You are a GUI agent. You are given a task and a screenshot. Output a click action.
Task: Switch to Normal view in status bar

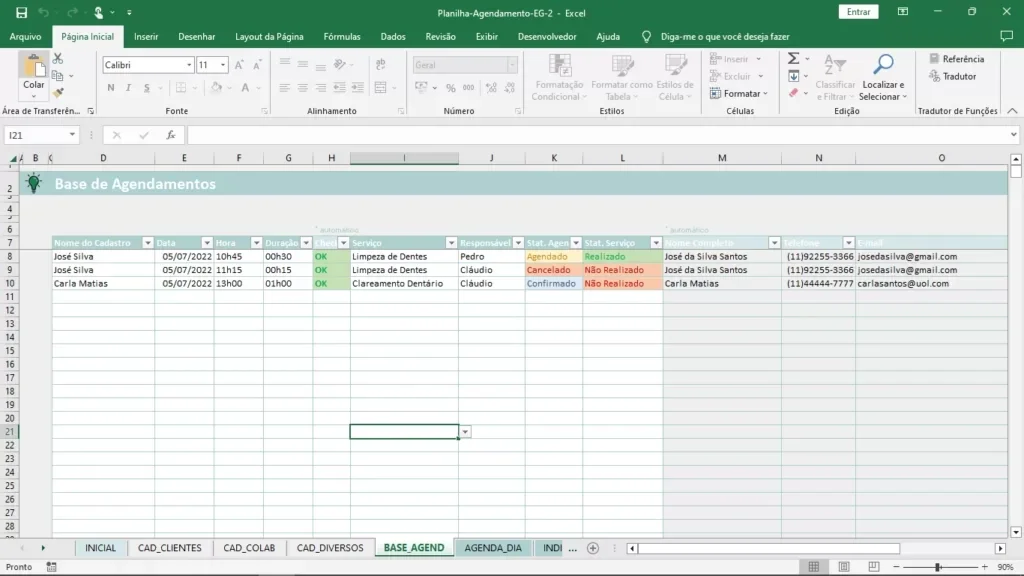click(x=814, y=567)
